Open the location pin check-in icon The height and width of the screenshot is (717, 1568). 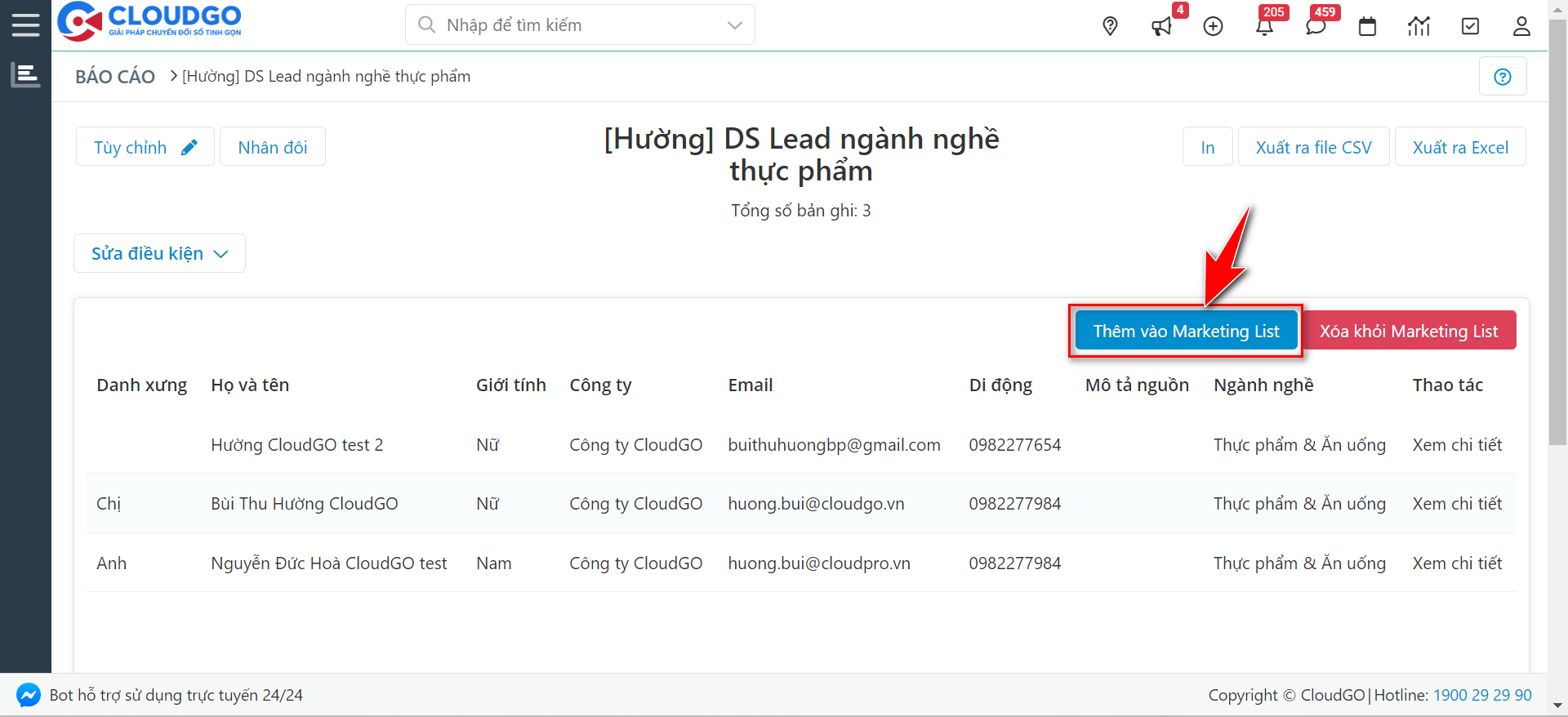[1110, 26]
